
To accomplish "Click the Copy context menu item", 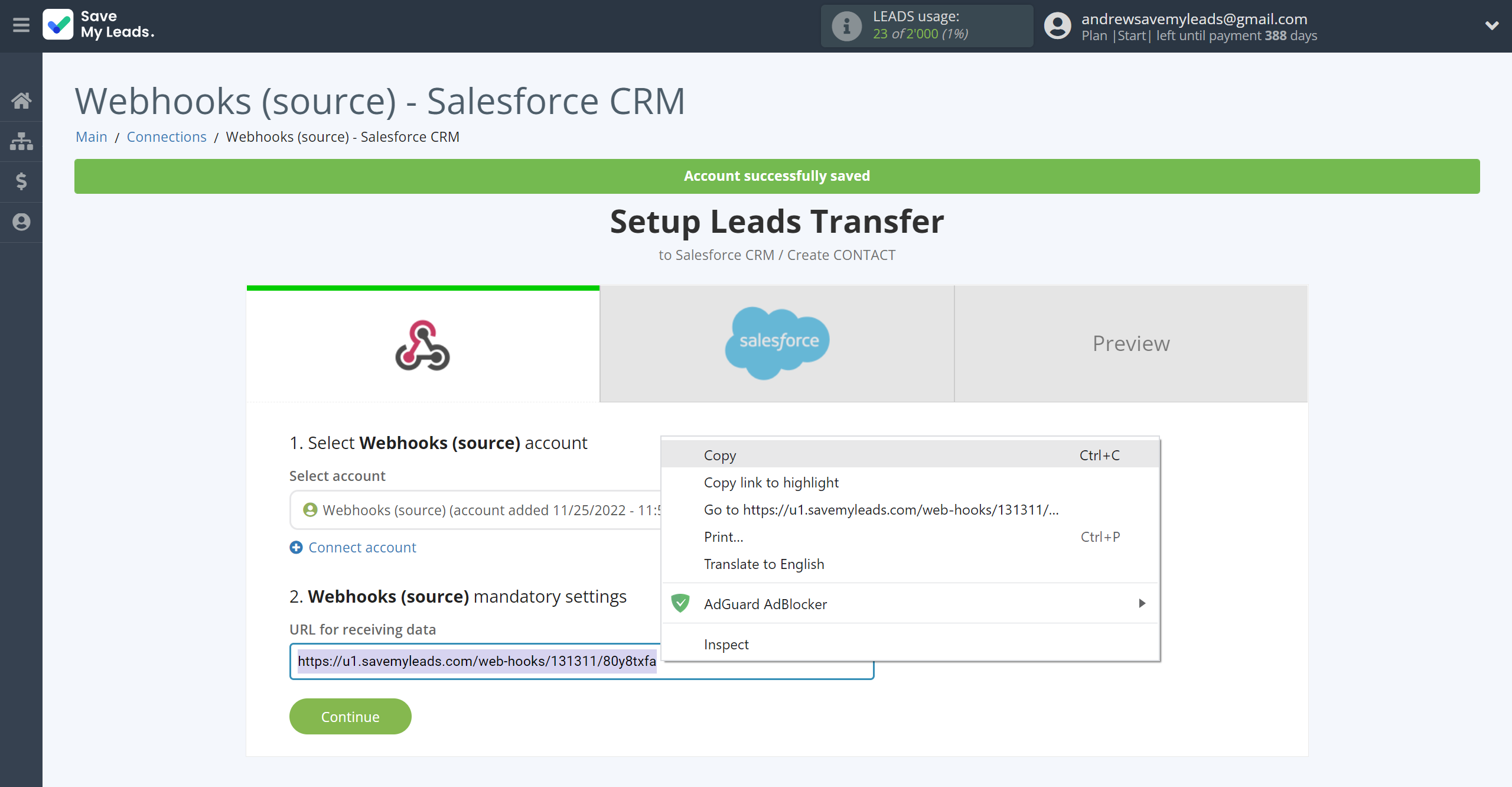I will point(720,455).
